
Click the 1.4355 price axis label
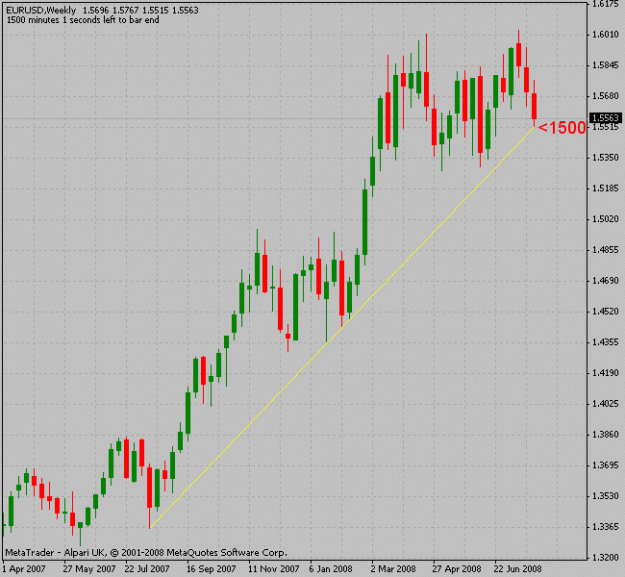(605, 342)
